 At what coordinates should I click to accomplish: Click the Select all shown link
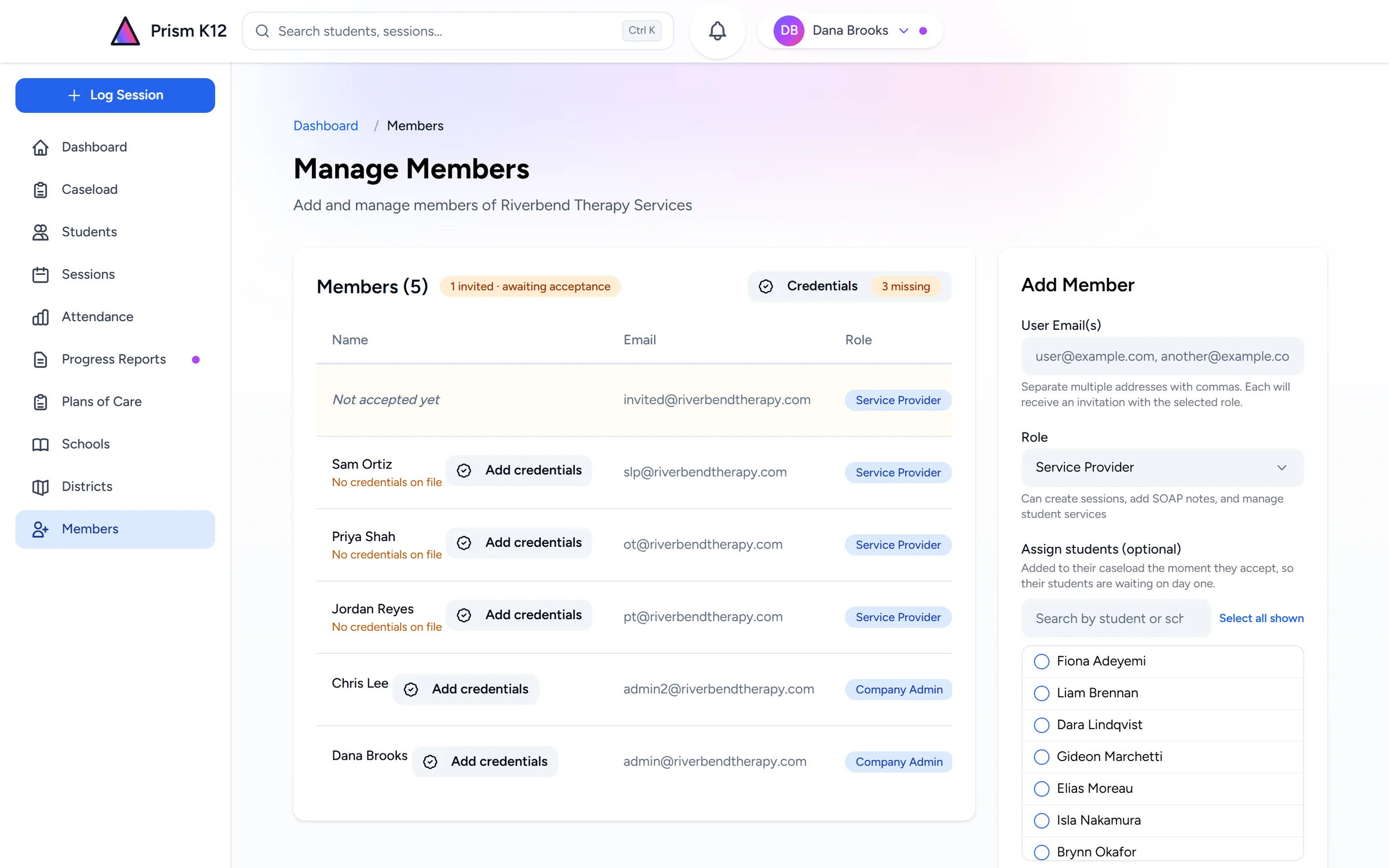click(1261, 618)
